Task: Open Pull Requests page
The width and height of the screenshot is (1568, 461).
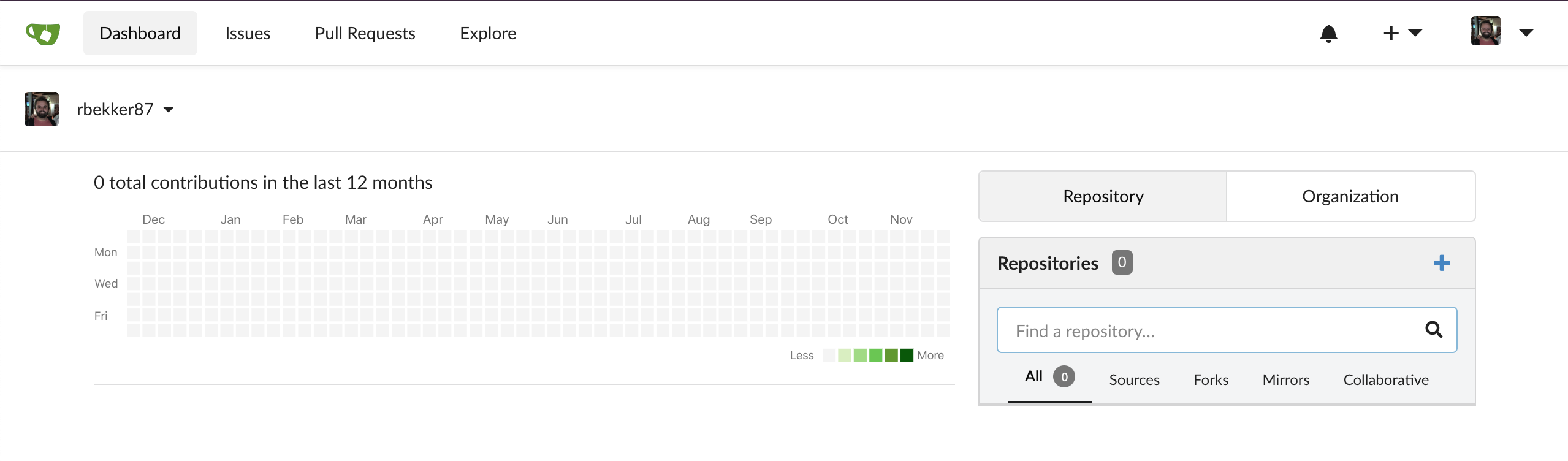Action: [x=365, y=33]
